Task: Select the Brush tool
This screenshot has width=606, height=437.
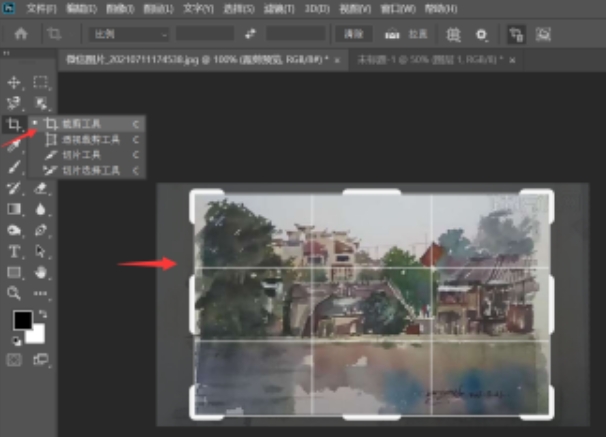Action: click(x=14, y=167)
